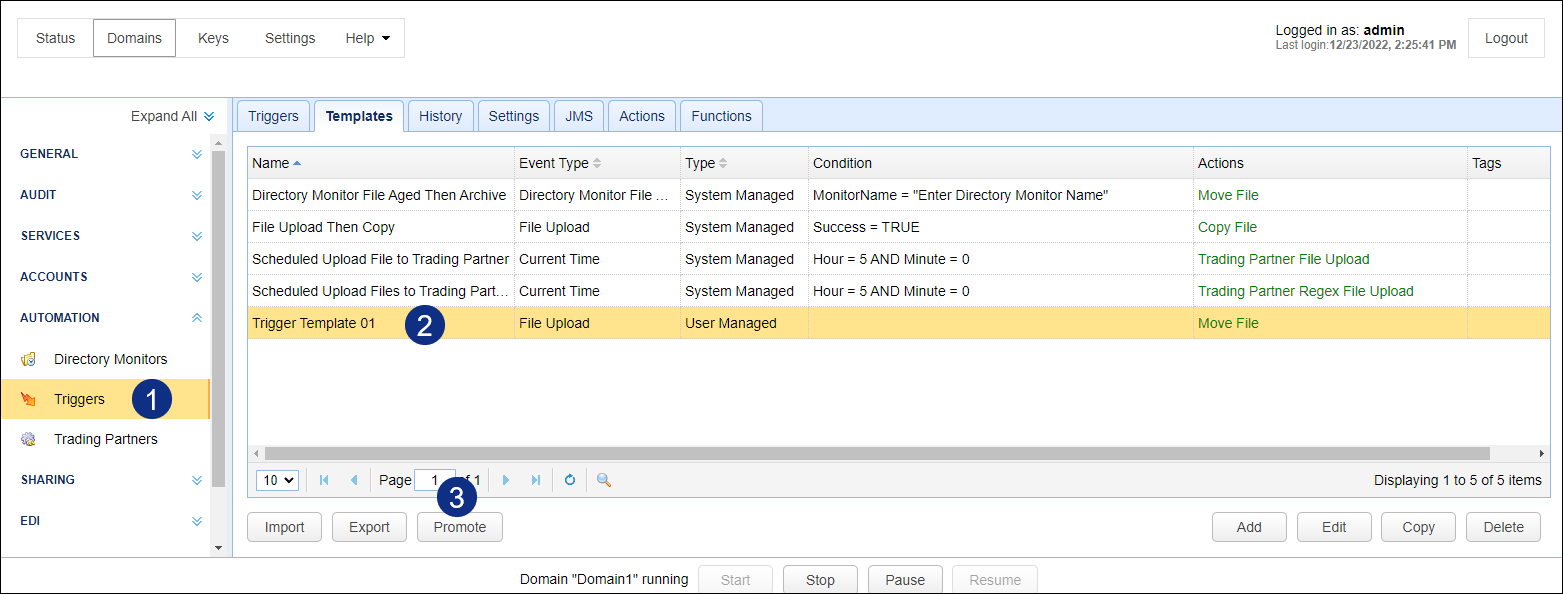Click the sidebar vertical scrollbar
Image resolution: width=1563 pixels, height=594 pixels.
point(219,320)
